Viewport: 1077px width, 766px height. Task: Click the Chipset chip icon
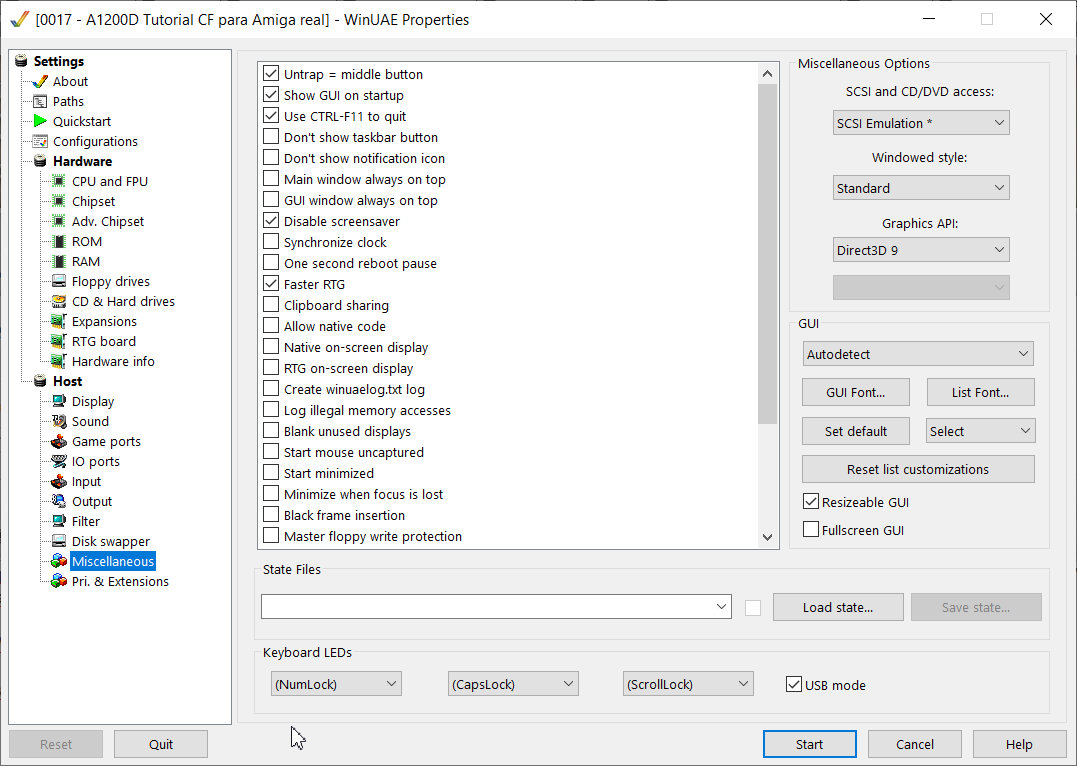(59, 201)
